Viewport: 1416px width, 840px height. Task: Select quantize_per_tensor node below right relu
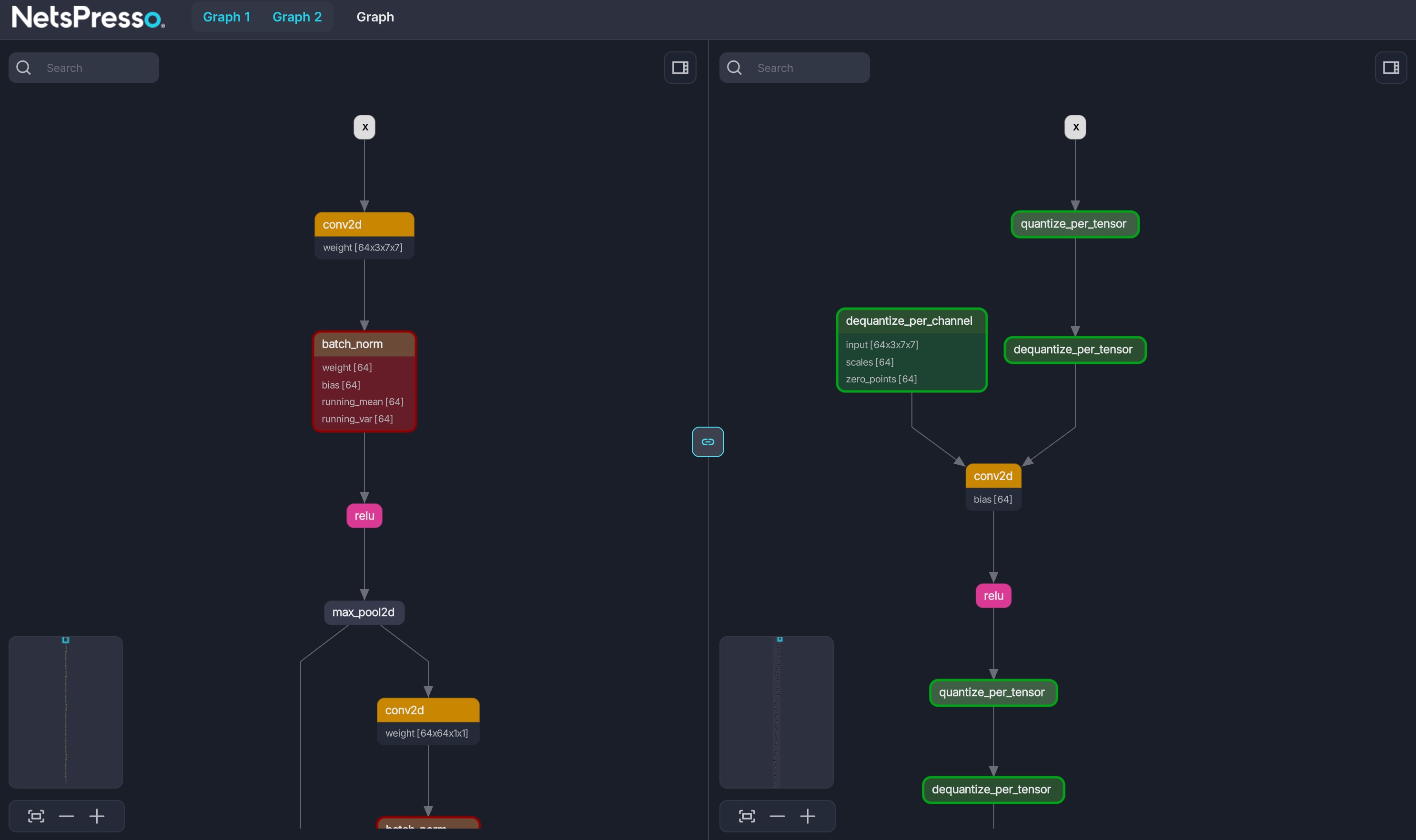pos(993,693)
